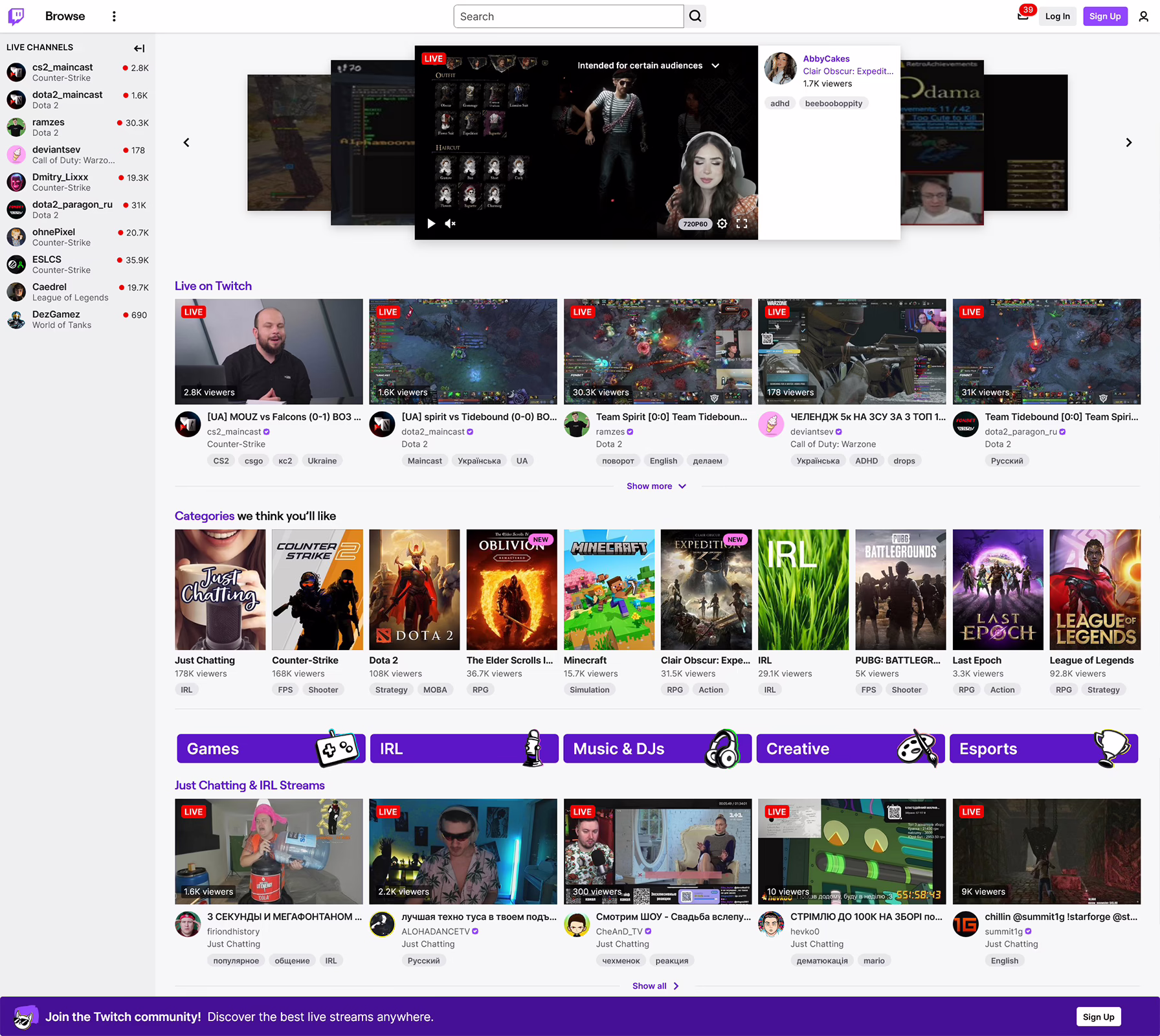Viewport: 1160px width, 1036px height.
Task: Open the Counter-Strike category cover
Action: point(317,590)
